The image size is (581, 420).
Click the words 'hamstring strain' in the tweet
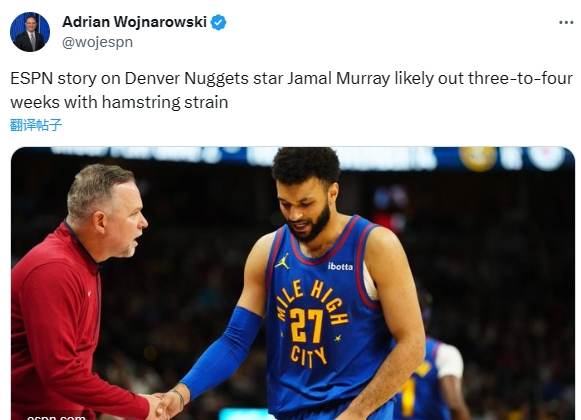coord(165,102)
